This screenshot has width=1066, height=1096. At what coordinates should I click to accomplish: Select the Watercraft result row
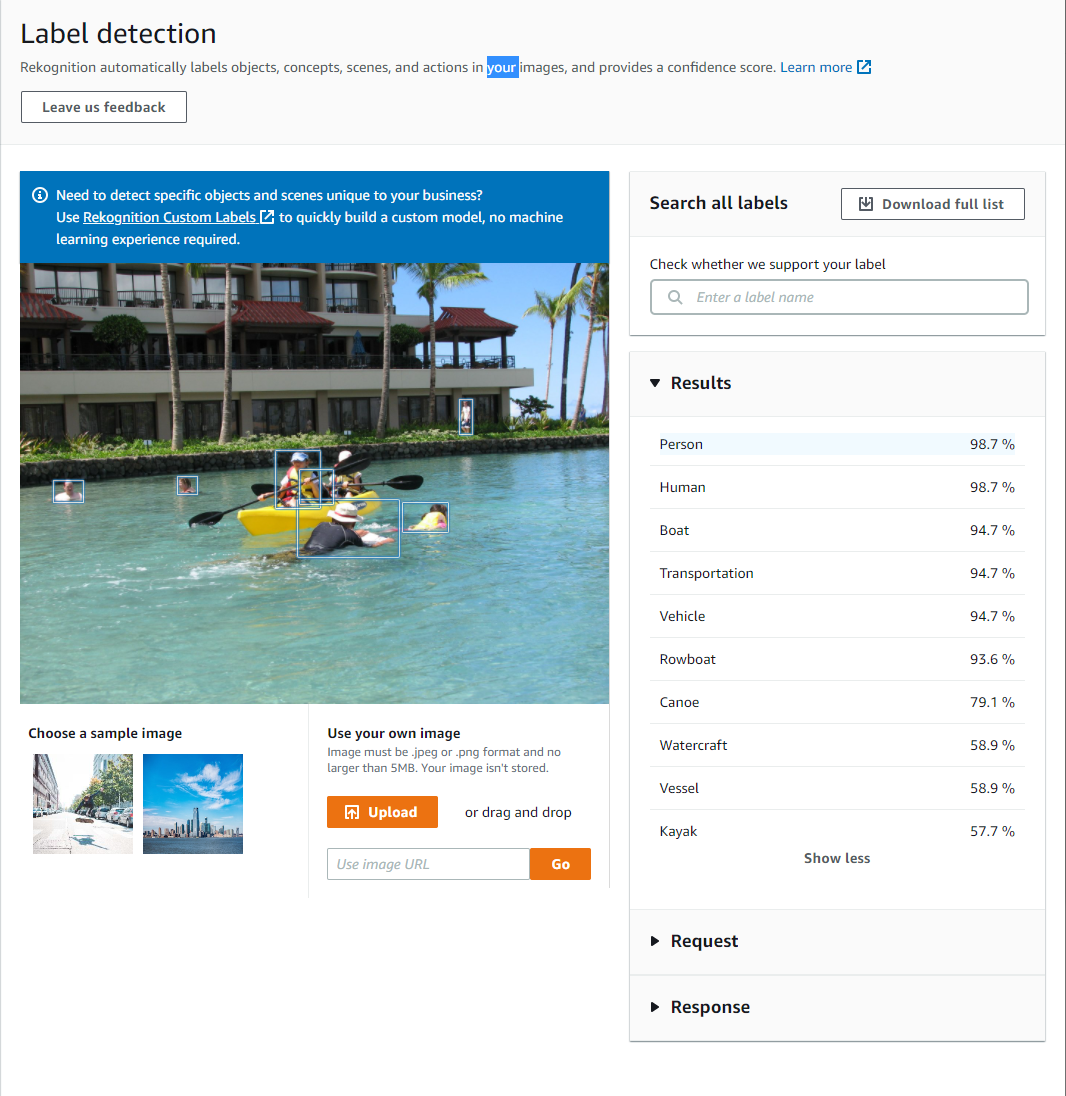point(837,745)
